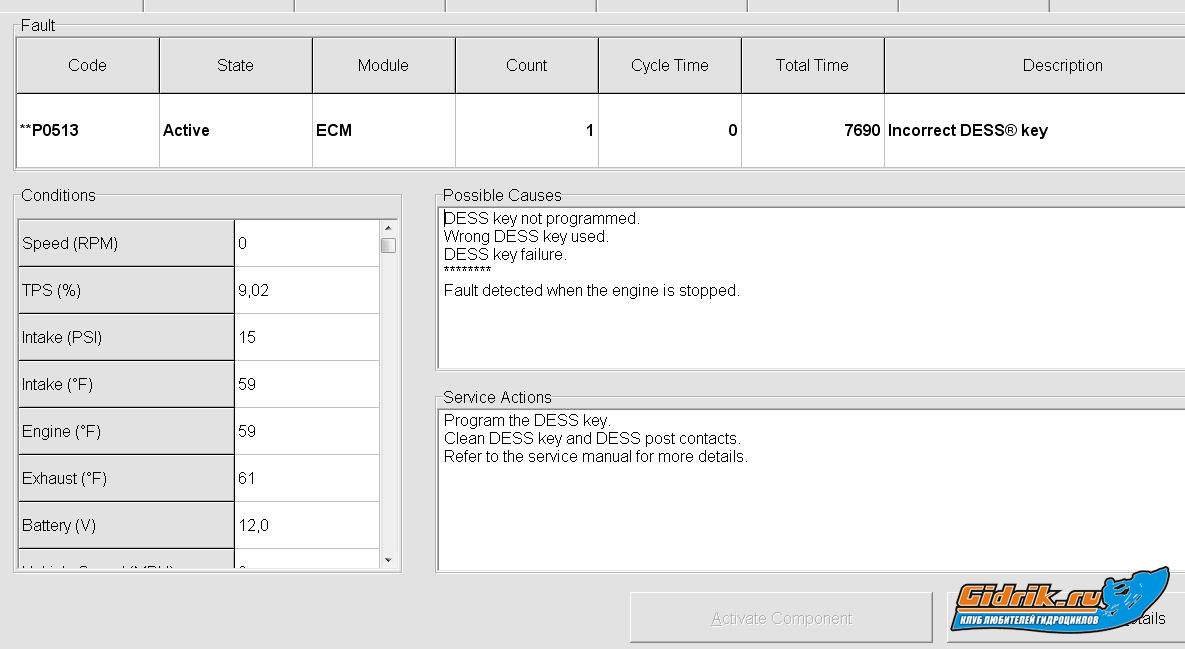Click the Count column header
Screen dimensions: 1185x649
point(526,66)
